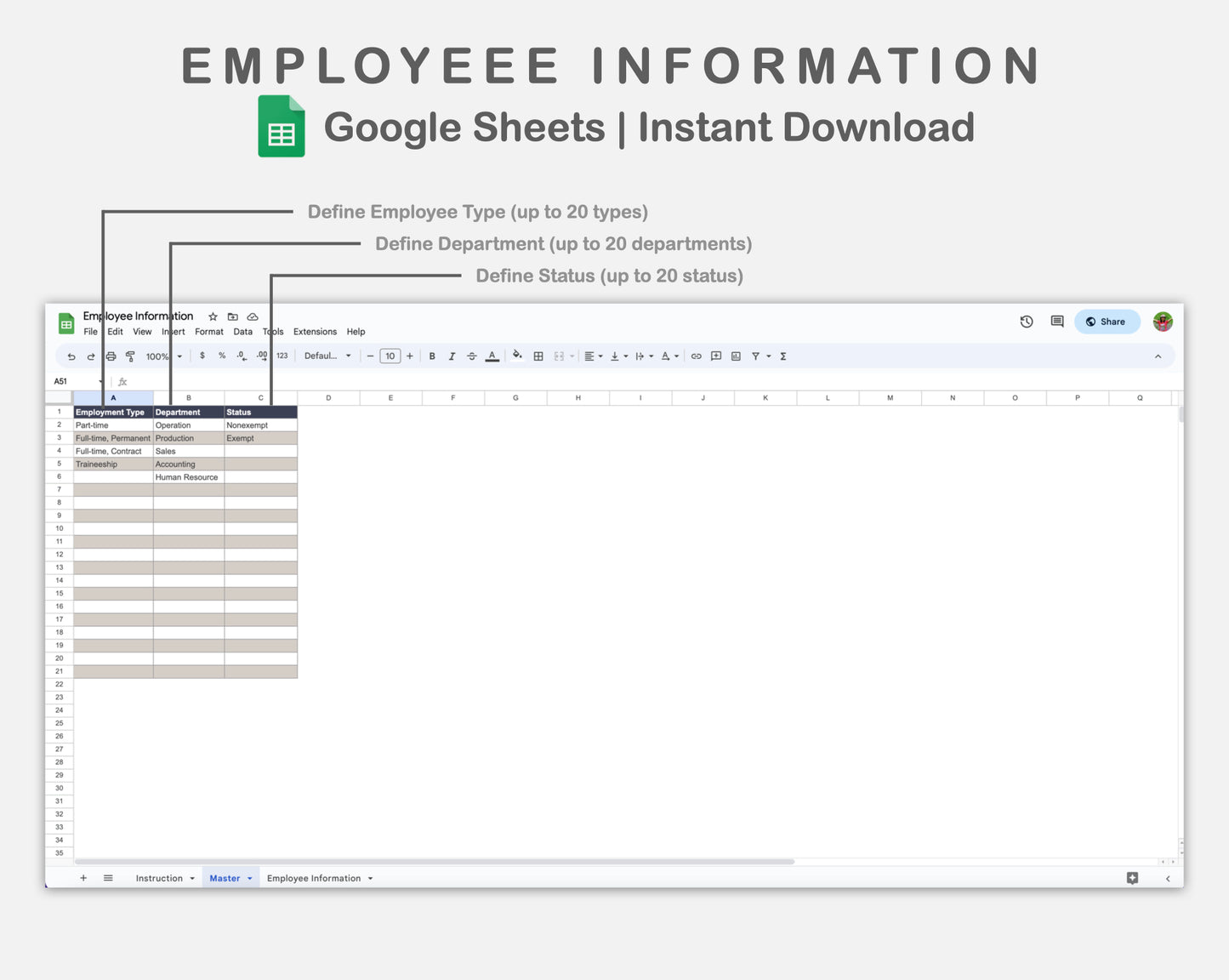Click the print icon
The height and width of the screenshot is (980, 1229).
pyautogui.click(x=110, y=356)
